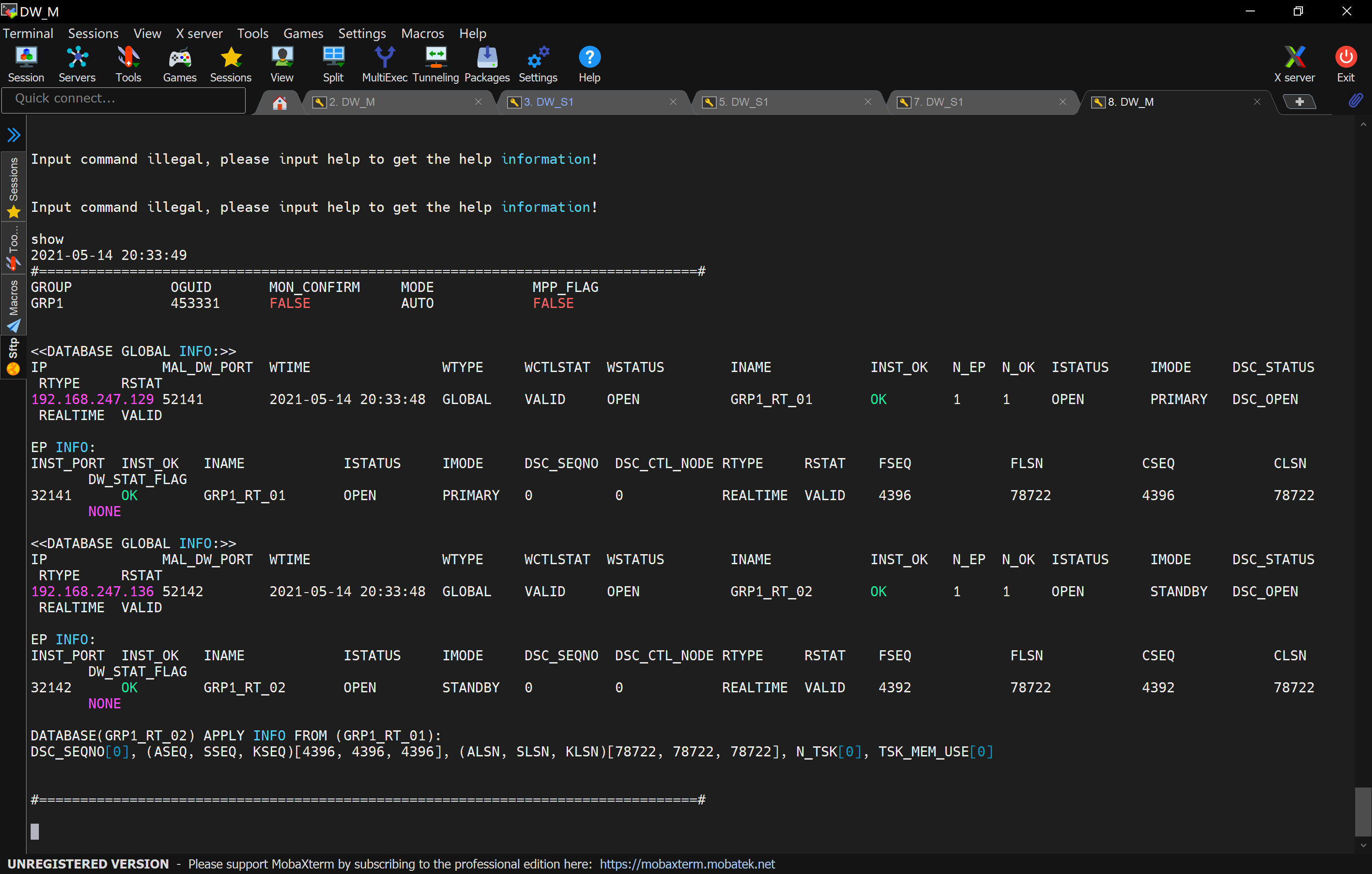Click the paperclip attach icon
Screen dimensions: 1372x874
1355,101
